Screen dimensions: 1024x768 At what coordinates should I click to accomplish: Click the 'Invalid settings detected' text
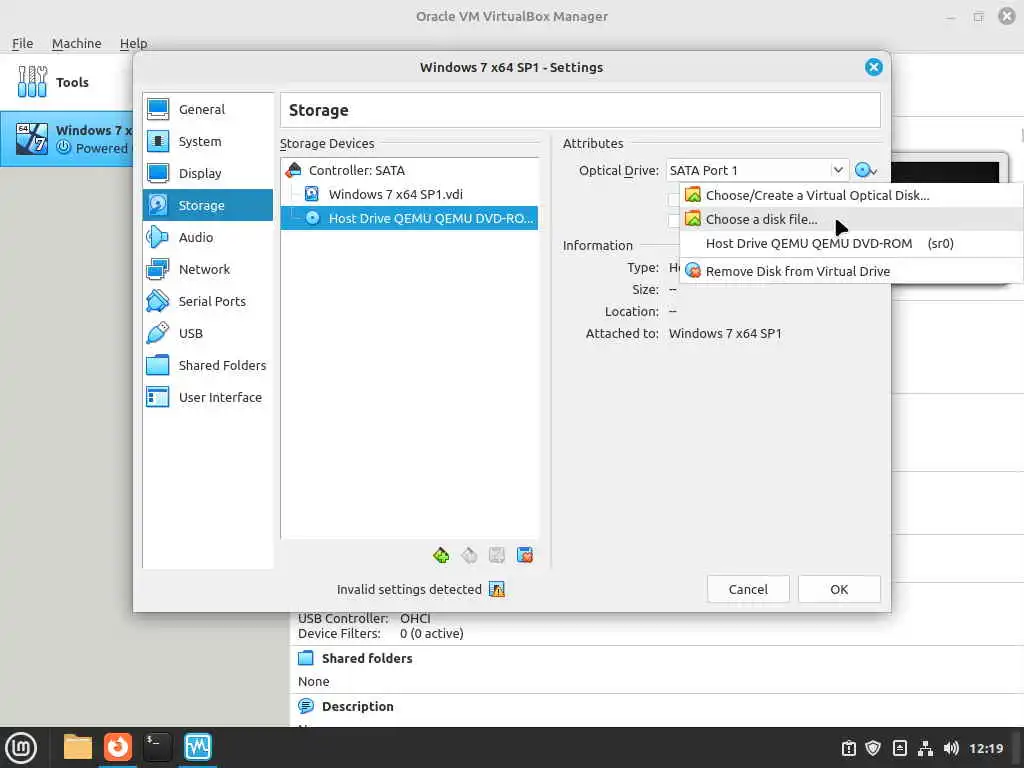pos(409,589)
